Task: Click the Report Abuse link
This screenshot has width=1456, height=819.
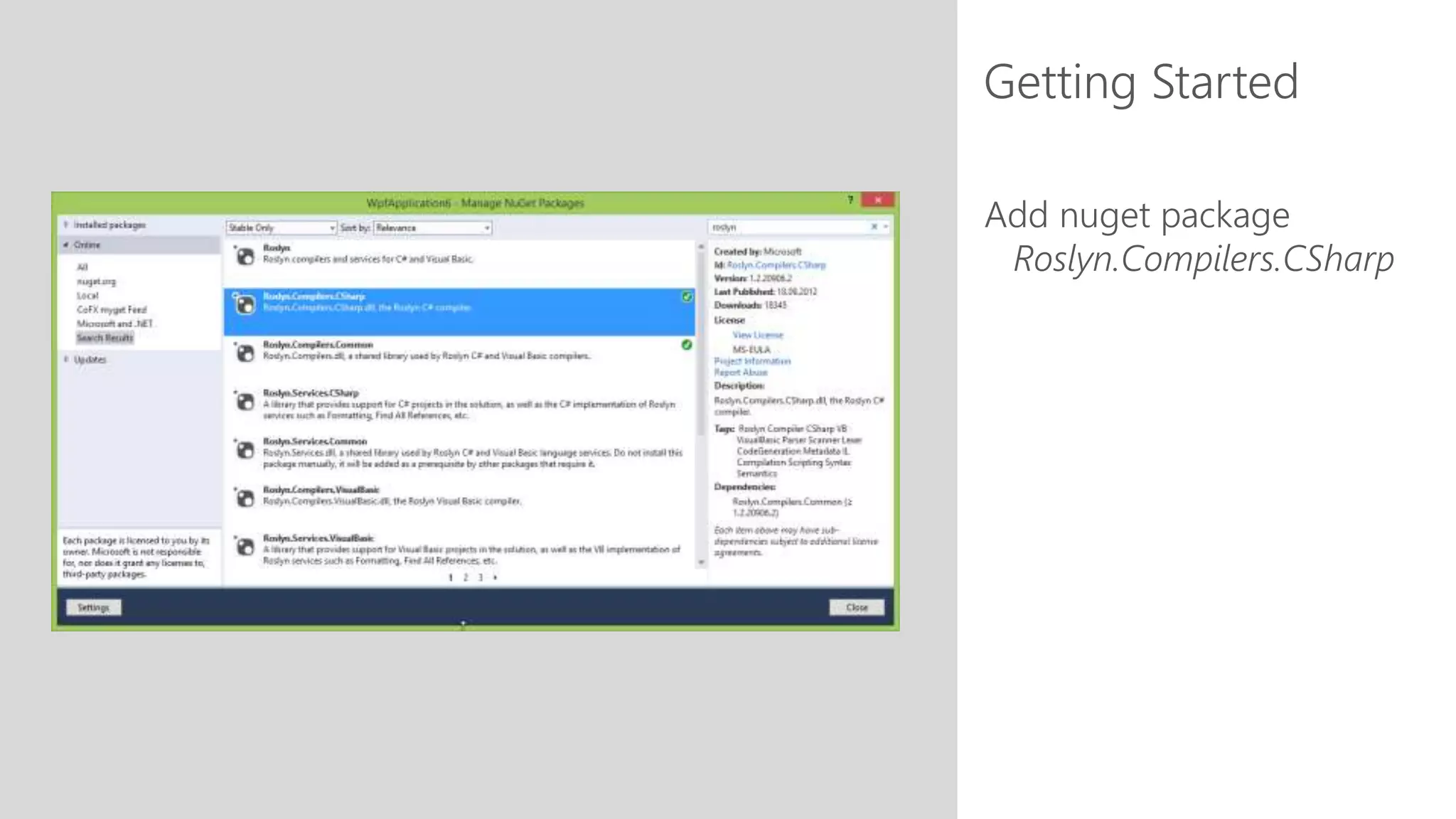Action: [740, 373]
